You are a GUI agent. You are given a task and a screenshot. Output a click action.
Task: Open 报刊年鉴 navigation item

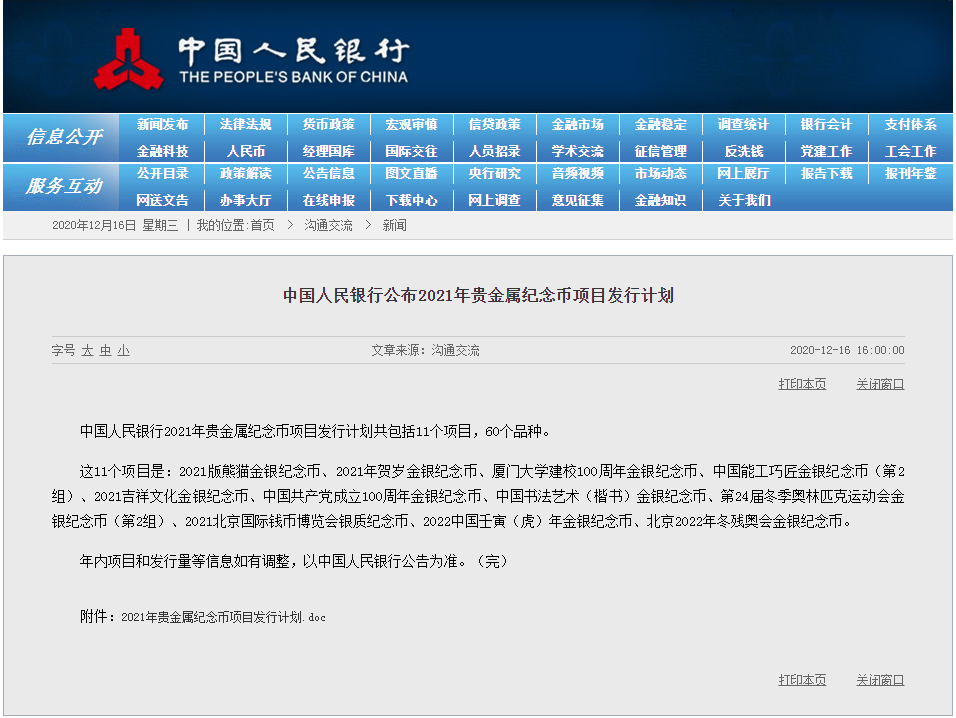pos(910,174)
